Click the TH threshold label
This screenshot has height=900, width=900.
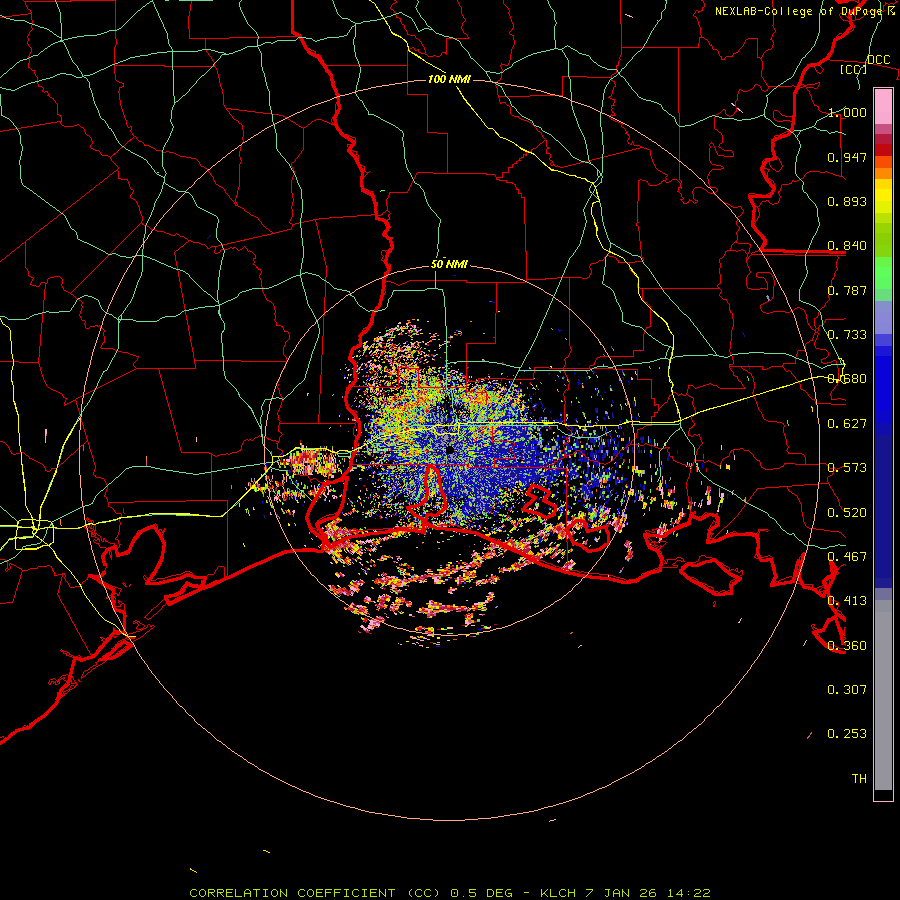point(859,779)
